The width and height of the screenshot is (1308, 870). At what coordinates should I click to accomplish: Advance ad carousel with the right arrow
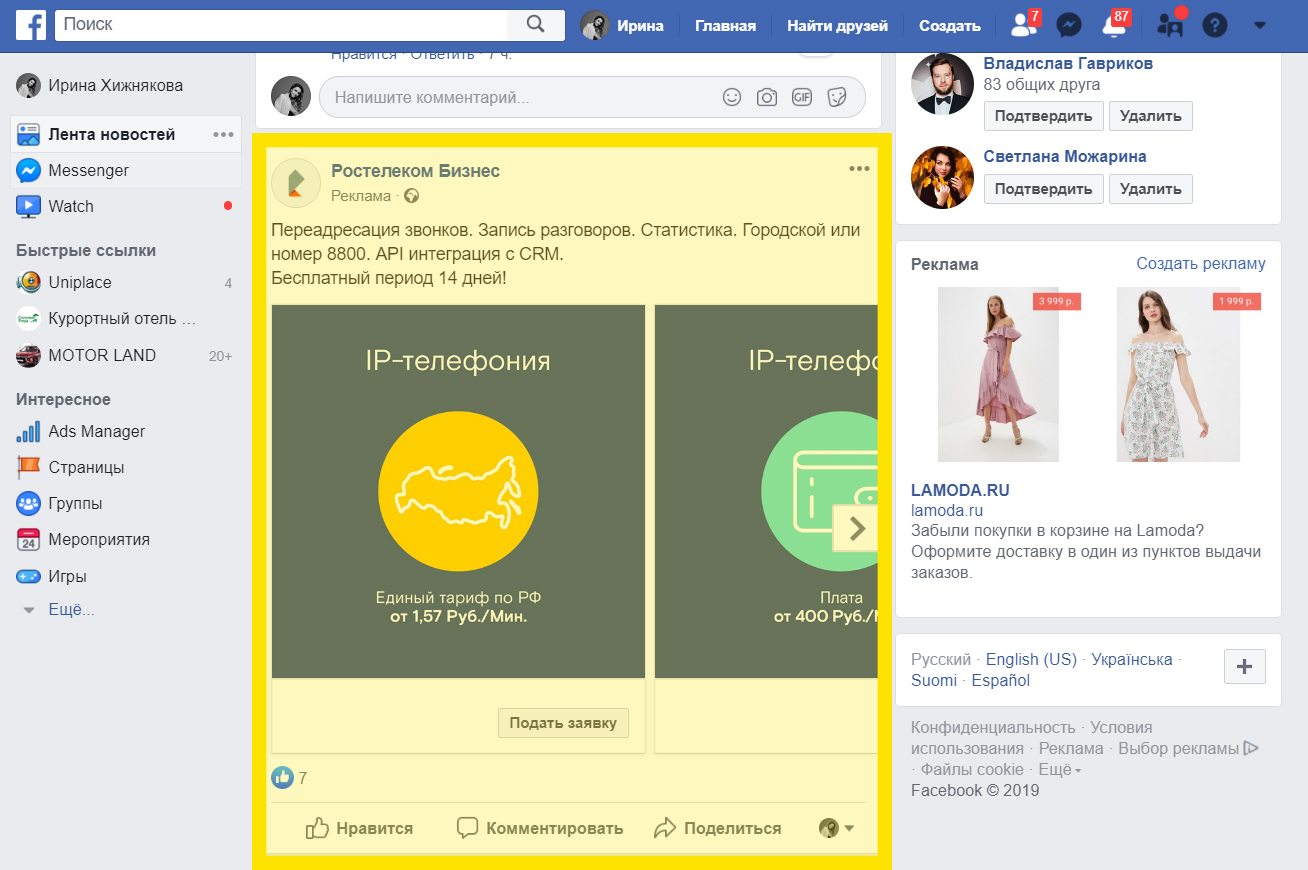(x=855, y=527)
